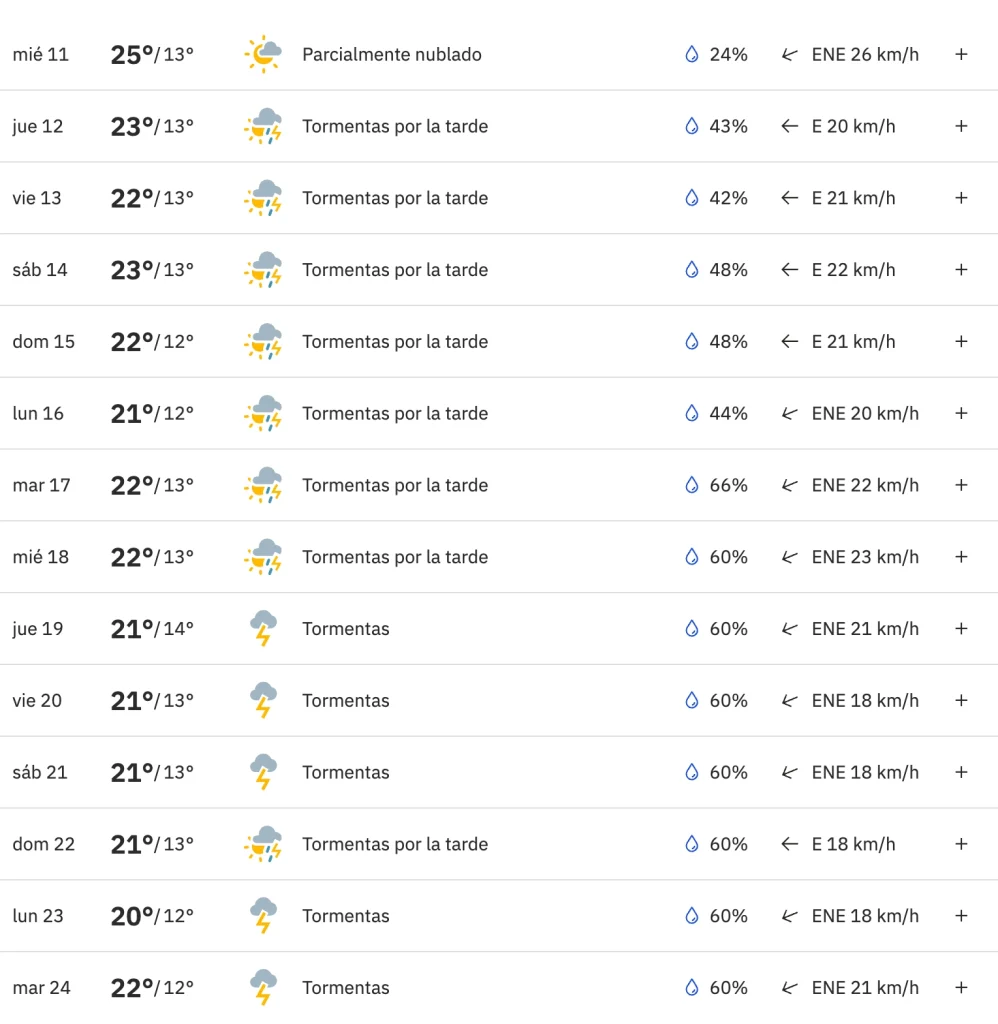Click the wind arrow icon for vie 20
998x1024 pixels.
tap(790, 701)
